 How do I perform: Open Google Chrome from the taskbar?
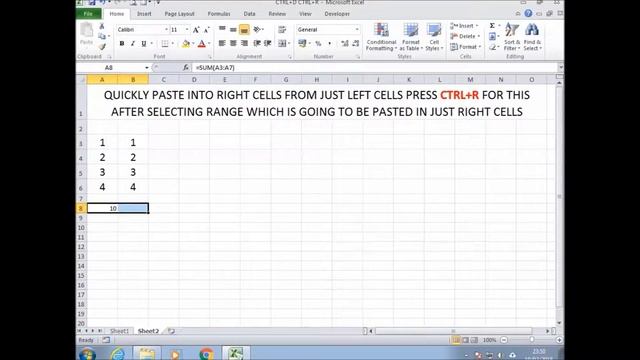click(207, 354)
